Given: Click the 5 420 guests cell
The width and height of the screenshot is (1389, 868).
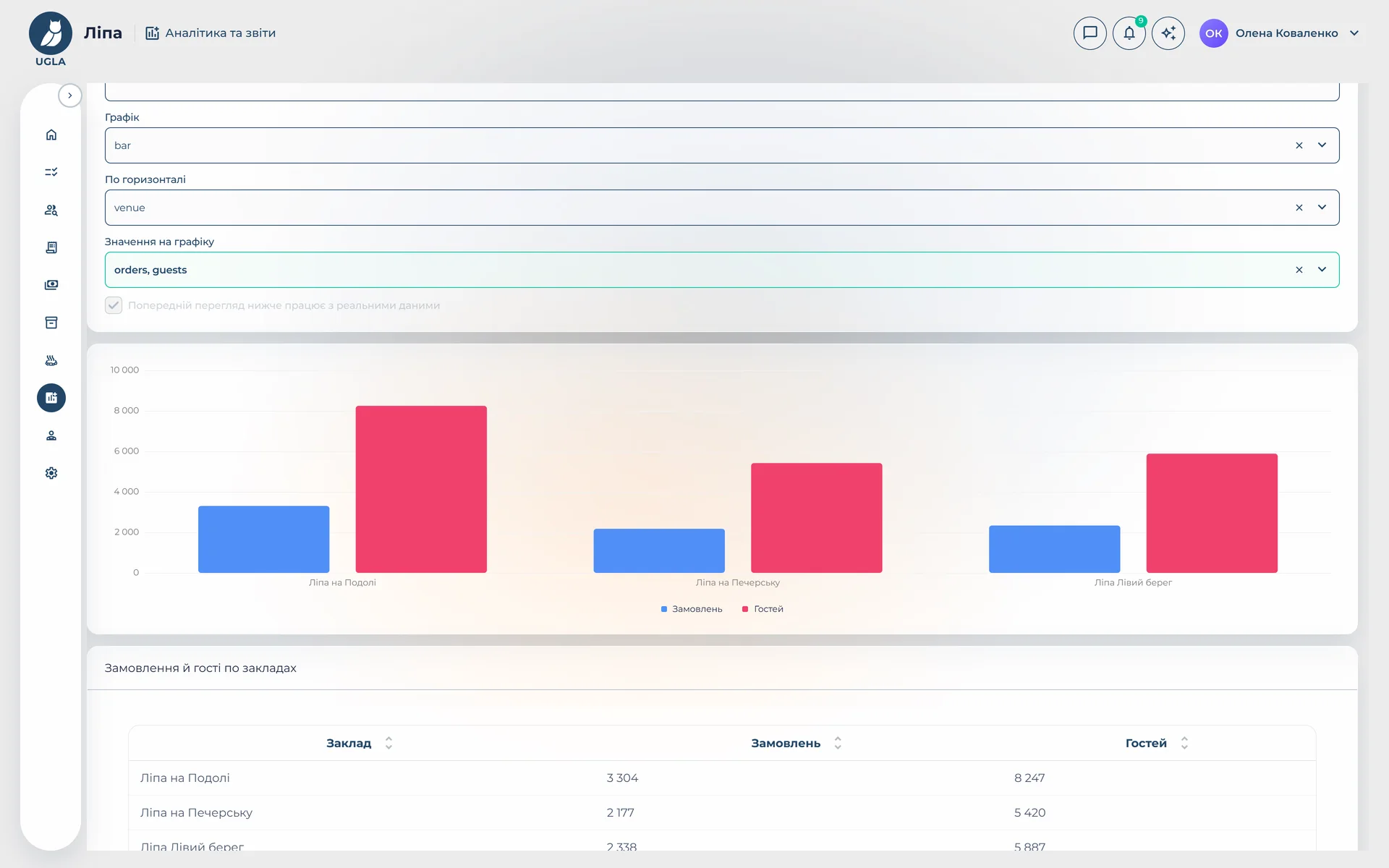Looking at the screenshot, I should point(1030,813).
